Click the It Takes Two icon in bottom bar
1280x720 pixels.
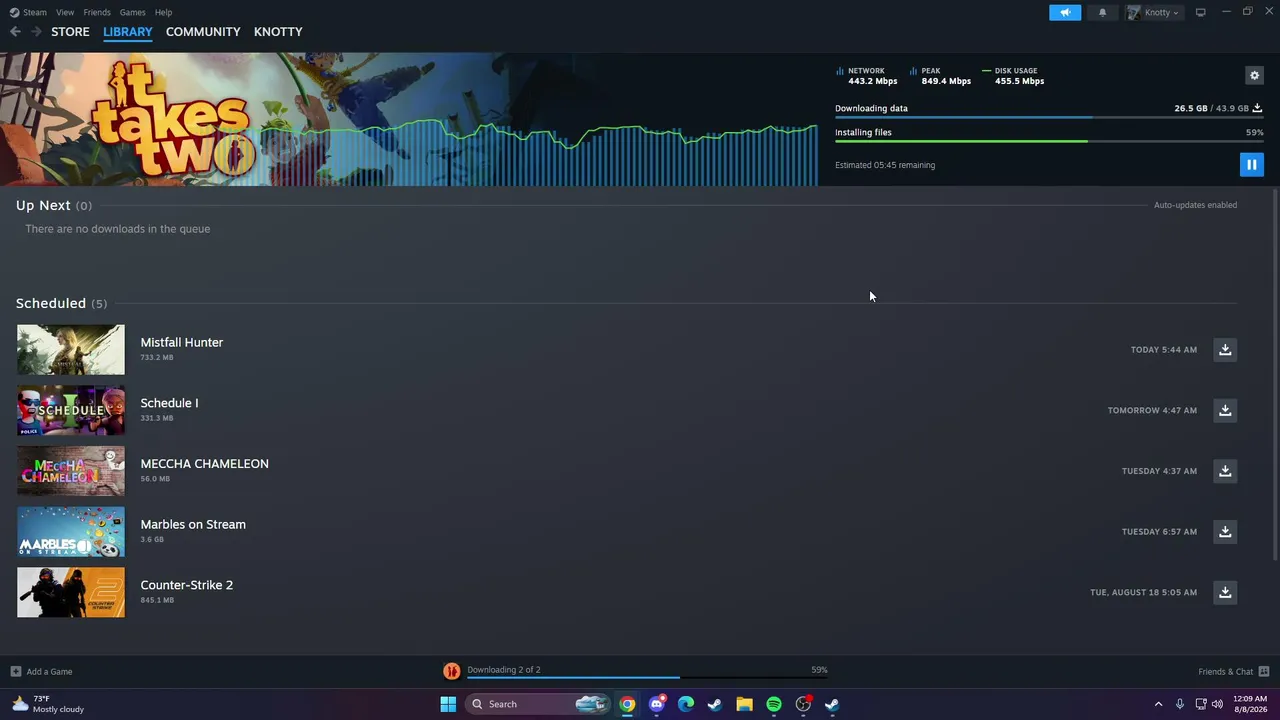451,671
